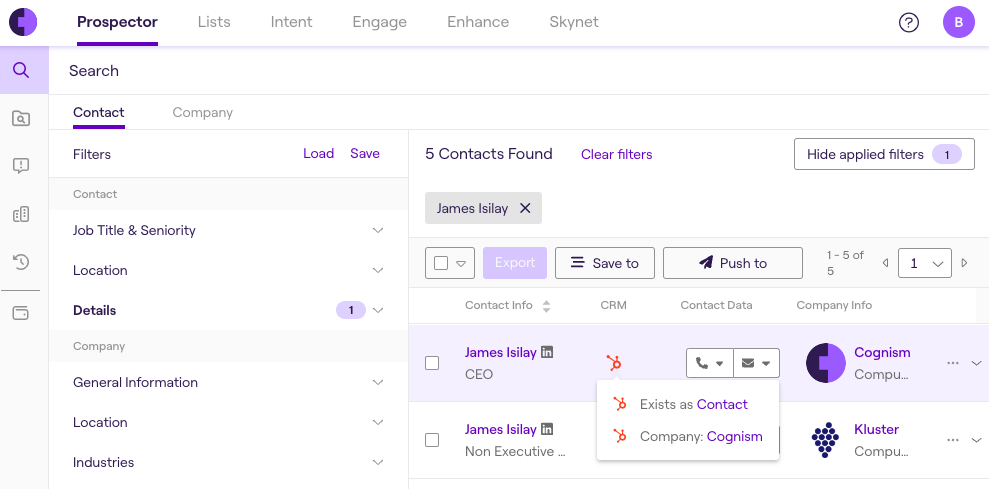Expand the Industries filter section
Screen dimensions: 989x489
[228, 462]
